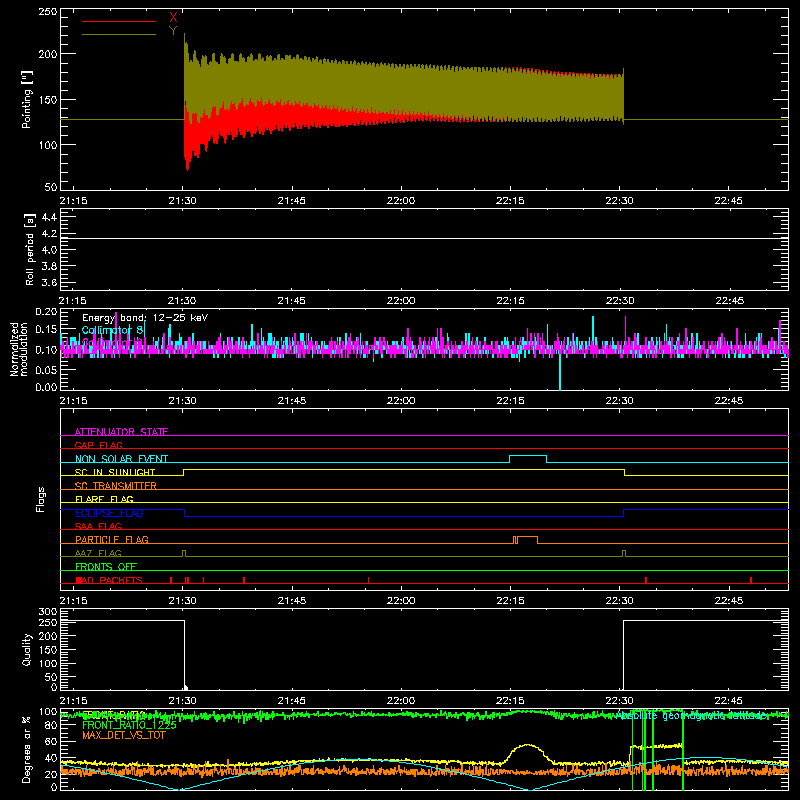Click the FRONTS_OFF flag label
This screenshot has height=800, width=800.
(106, 567)
